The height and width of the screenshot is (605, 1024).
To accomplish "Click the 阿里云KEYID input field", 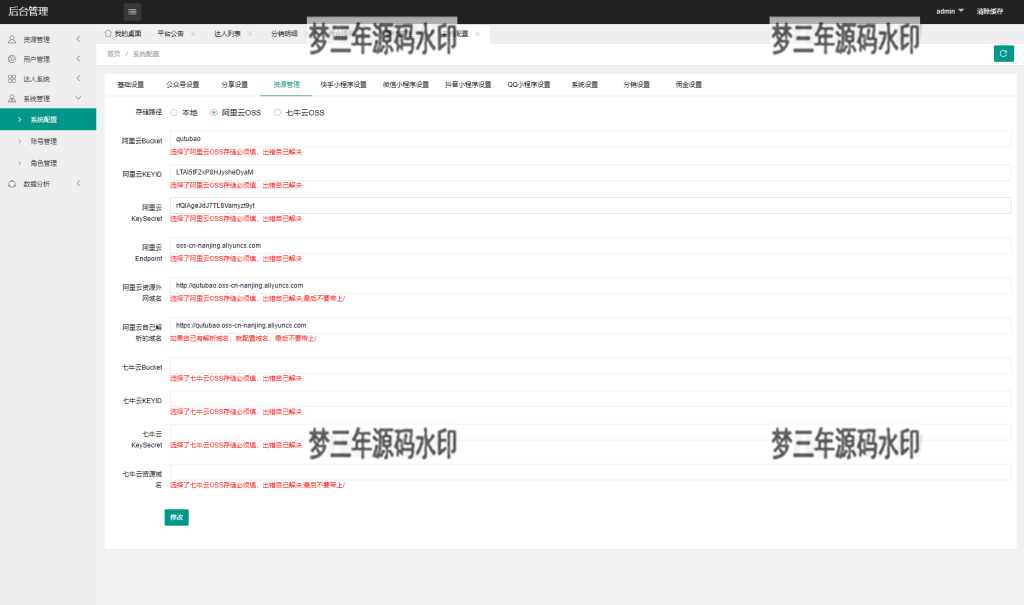I will point(590,172).
